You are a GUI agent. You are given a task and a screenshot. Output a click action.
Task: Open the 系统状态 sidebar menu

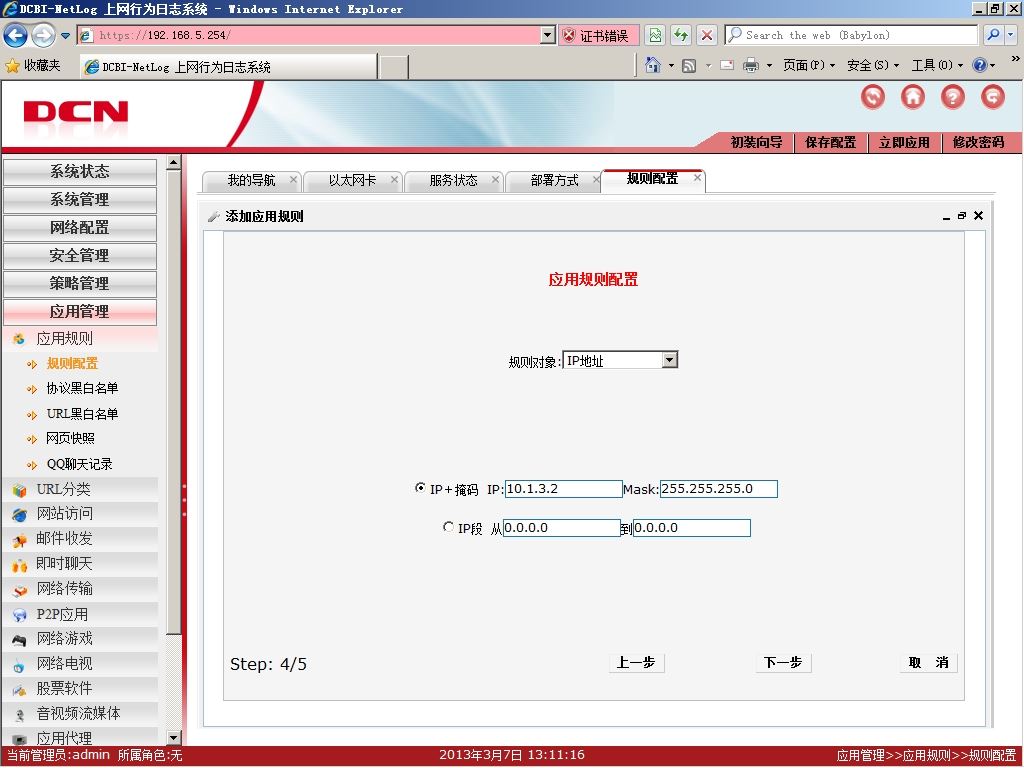click(x=80, y=172)
